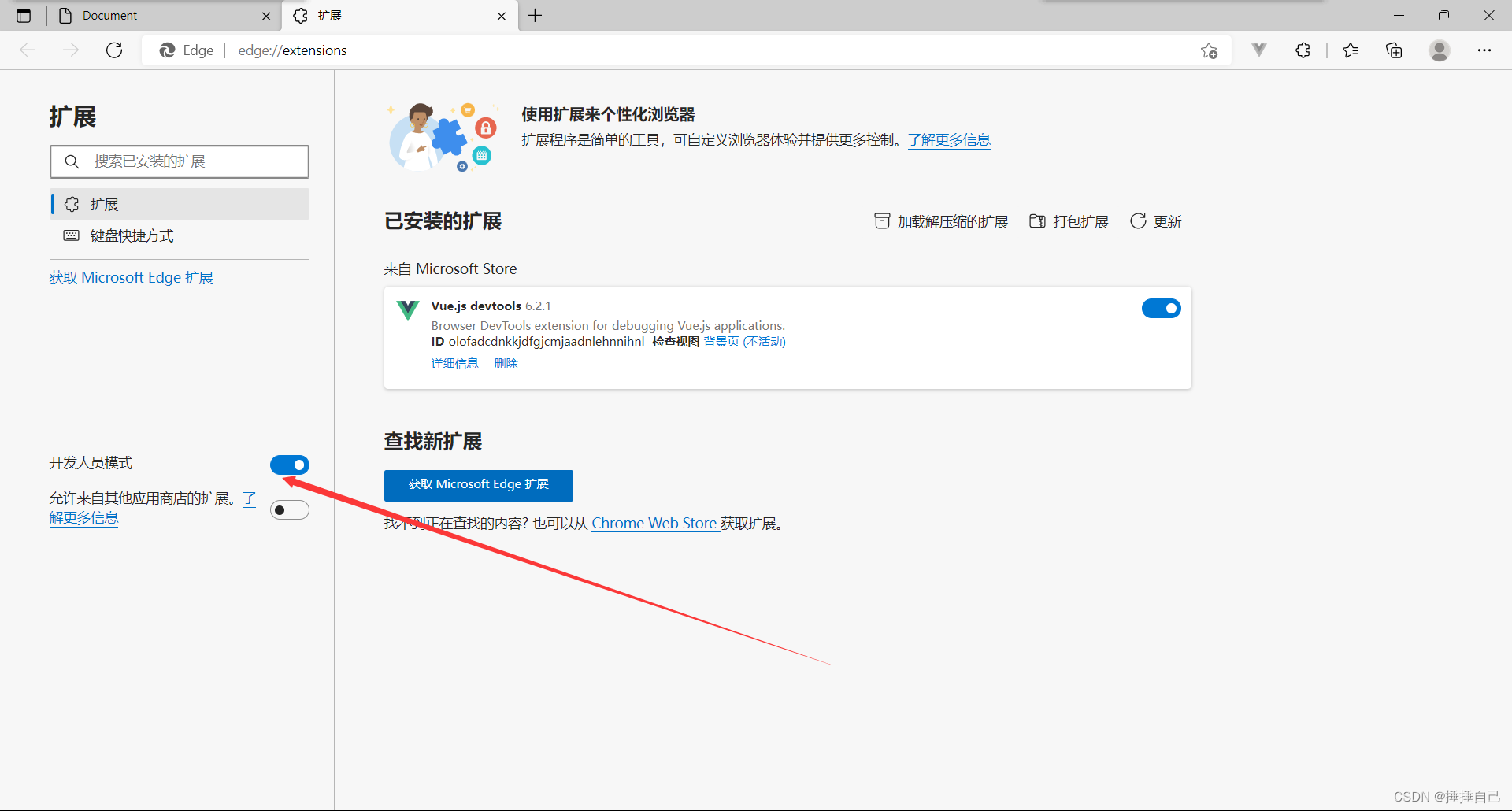Screen dimensions: 1512x811
Task: Click the Vue.js devtools logo icon
Action: pos(408,310)
